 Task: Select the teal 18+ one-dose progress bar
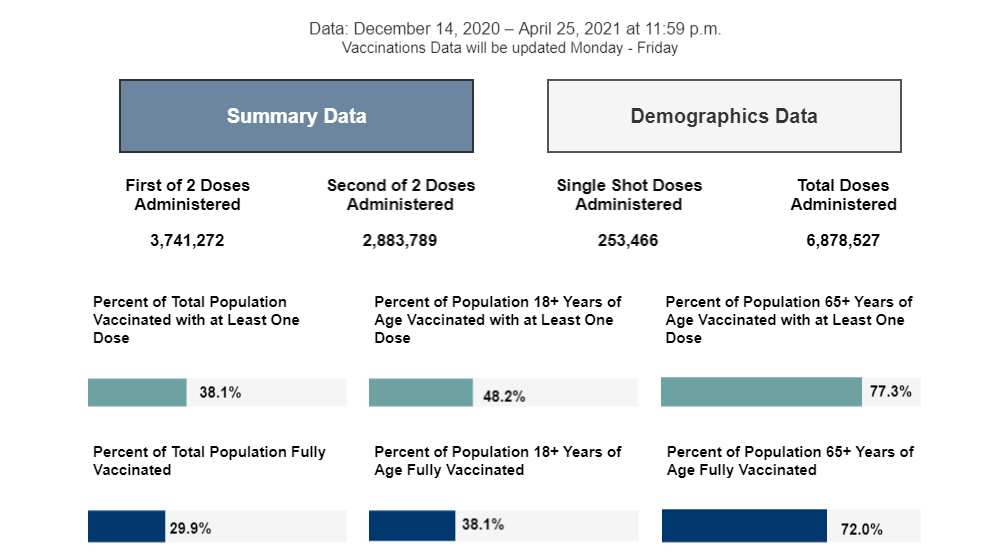pyautogui.click(x=420, y=393)
